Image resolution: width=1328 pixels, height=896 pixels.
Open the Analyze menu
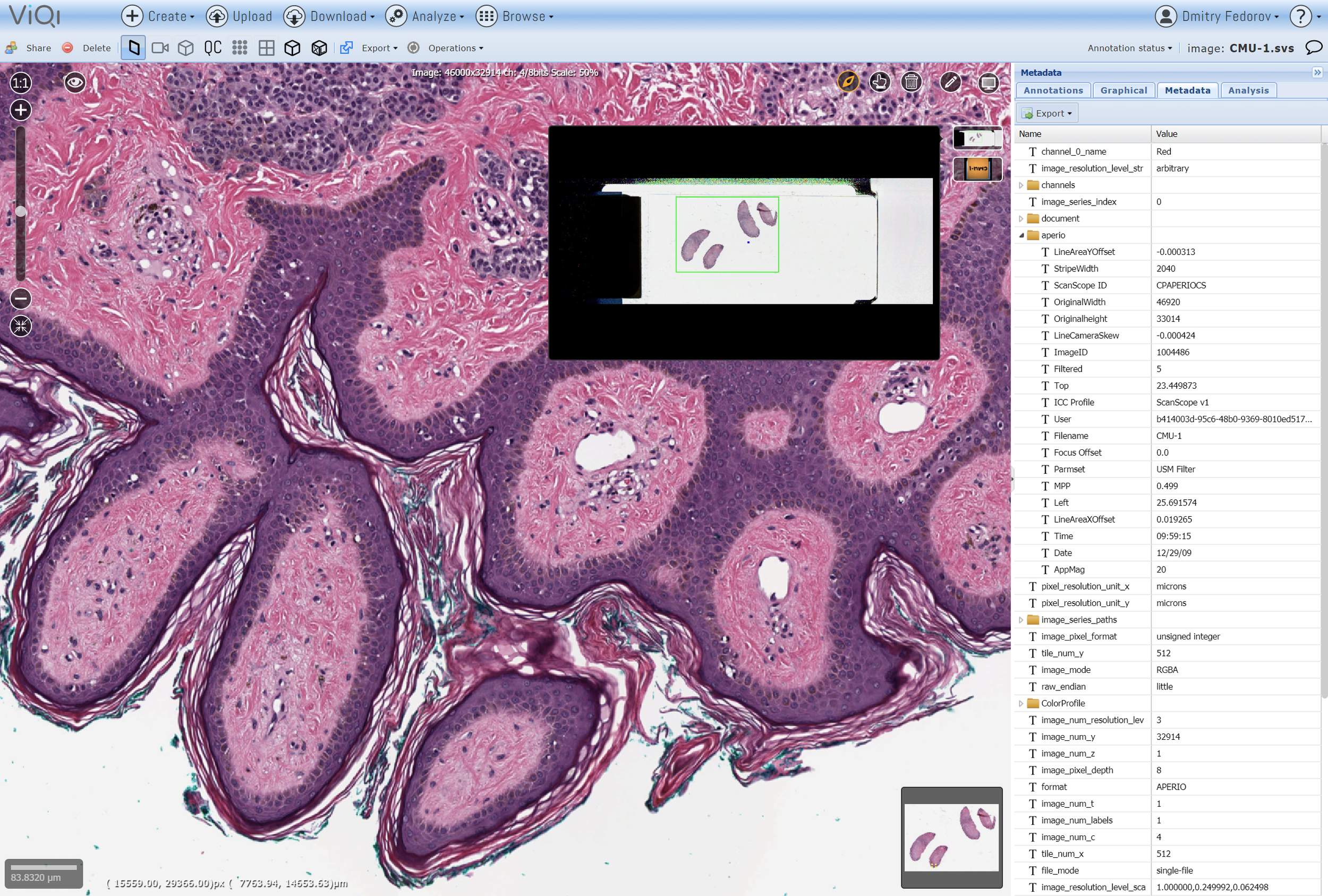424,16
